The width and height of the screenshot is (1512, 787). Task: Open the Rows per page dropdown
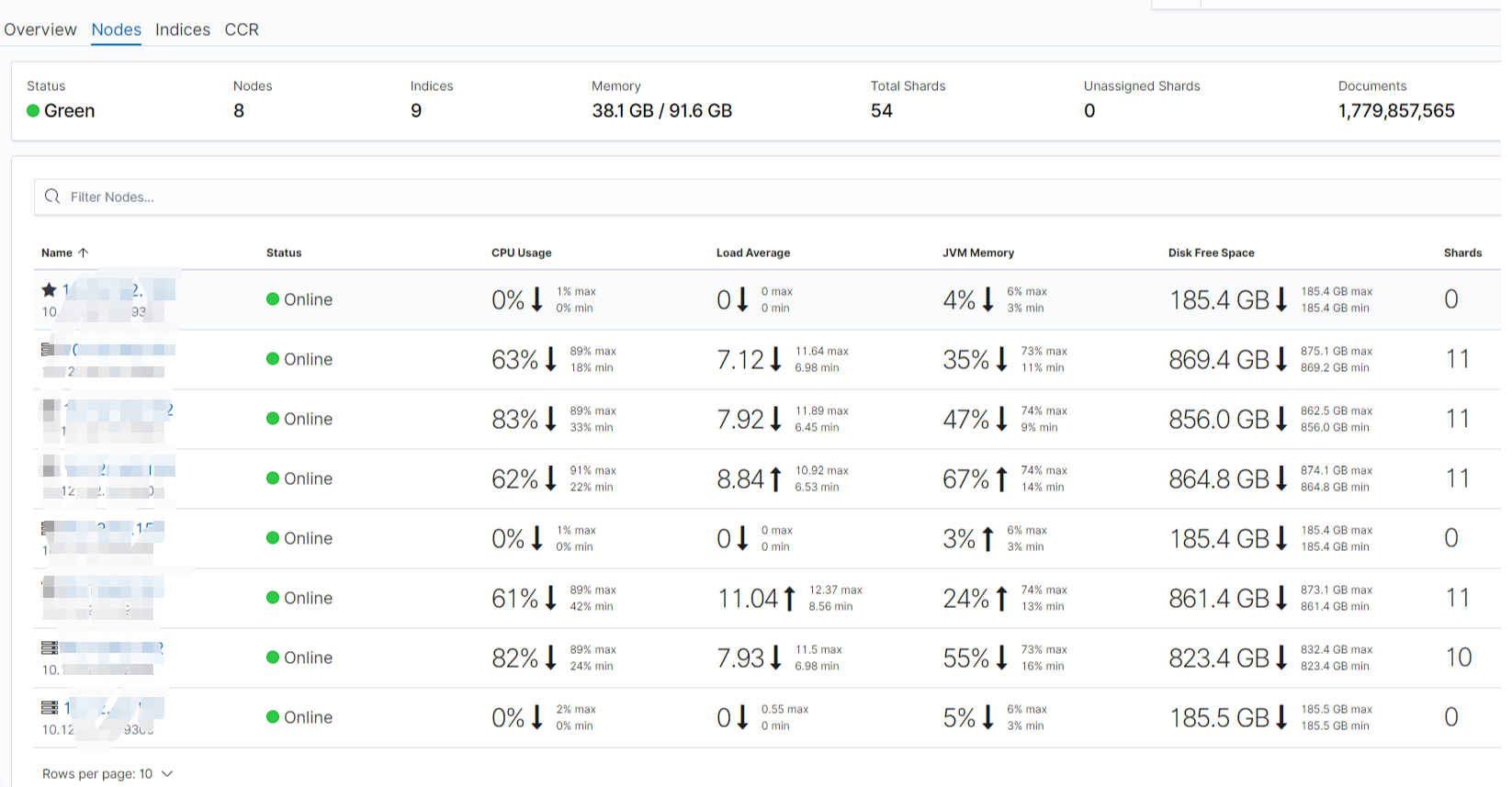tap(107, 774)
